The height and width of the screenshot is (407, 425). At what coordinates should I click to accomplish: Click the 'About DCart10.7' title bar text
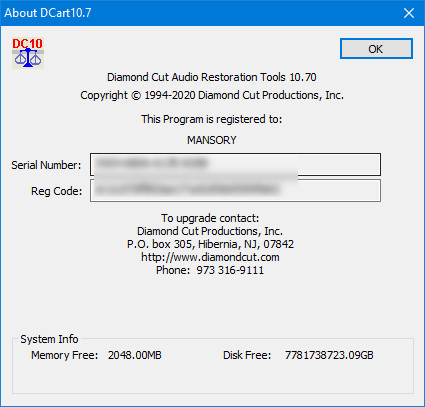tap(48, 13)
